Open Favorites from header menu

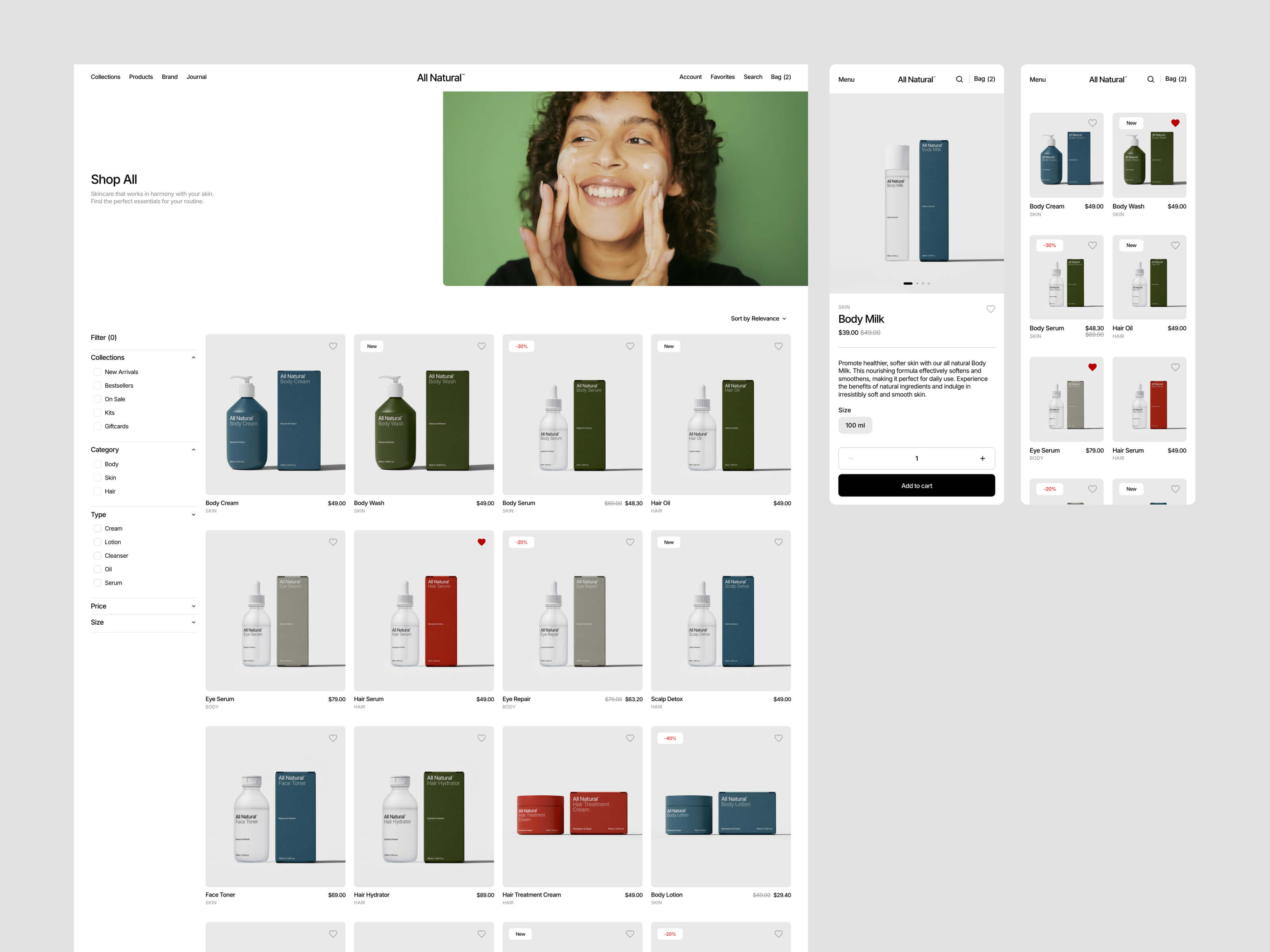[x=722, y=77]
